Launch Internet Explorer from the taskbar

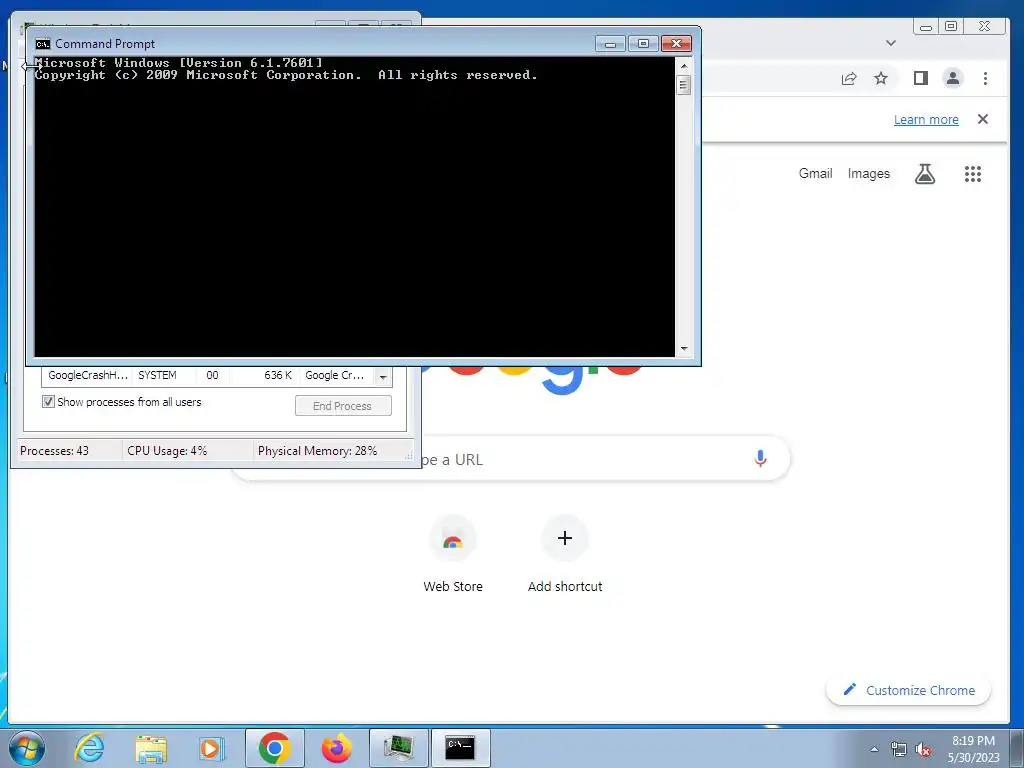[89, 748]
